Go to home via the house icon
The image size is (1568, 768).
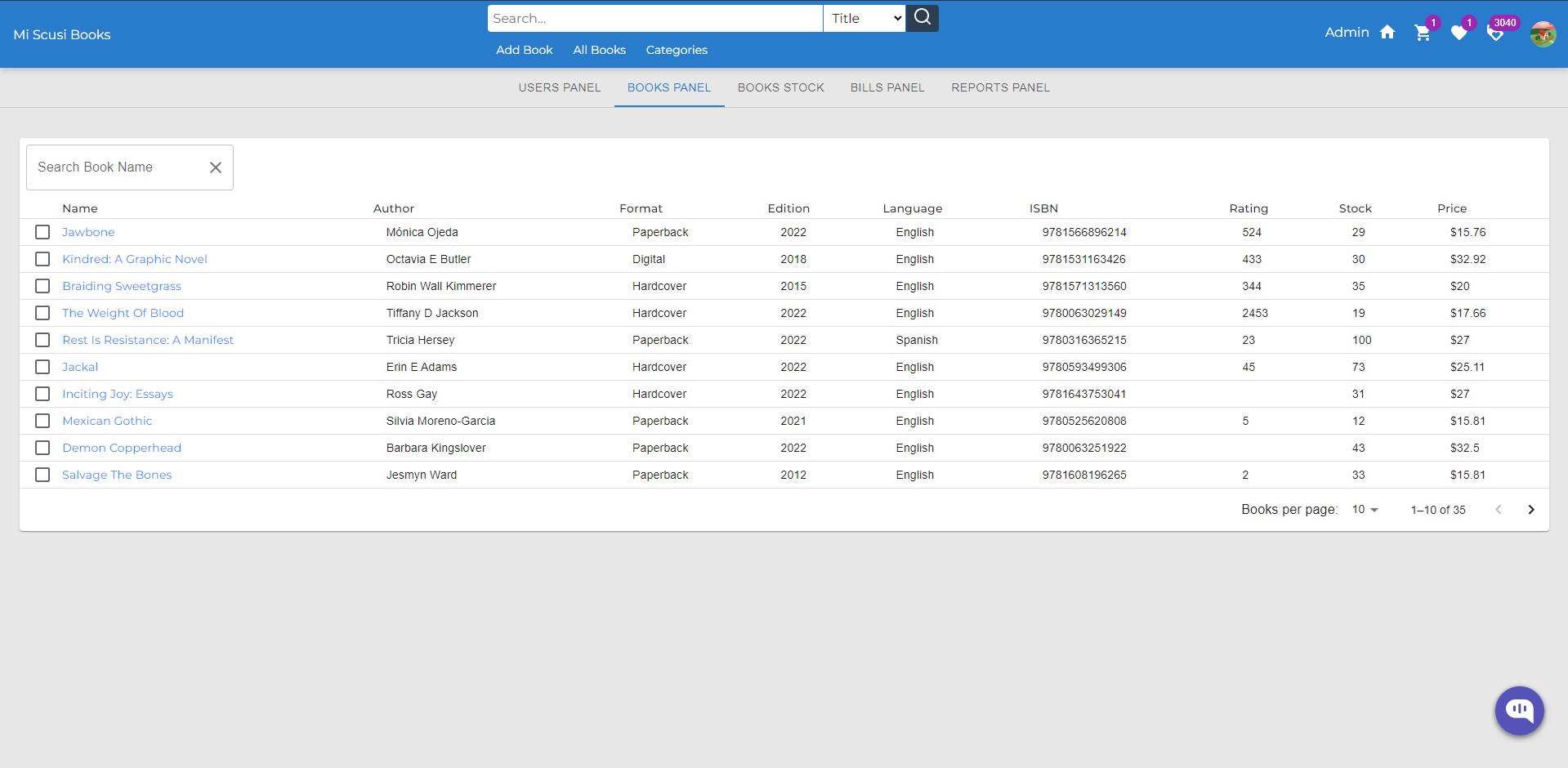tap(1387, 33)
